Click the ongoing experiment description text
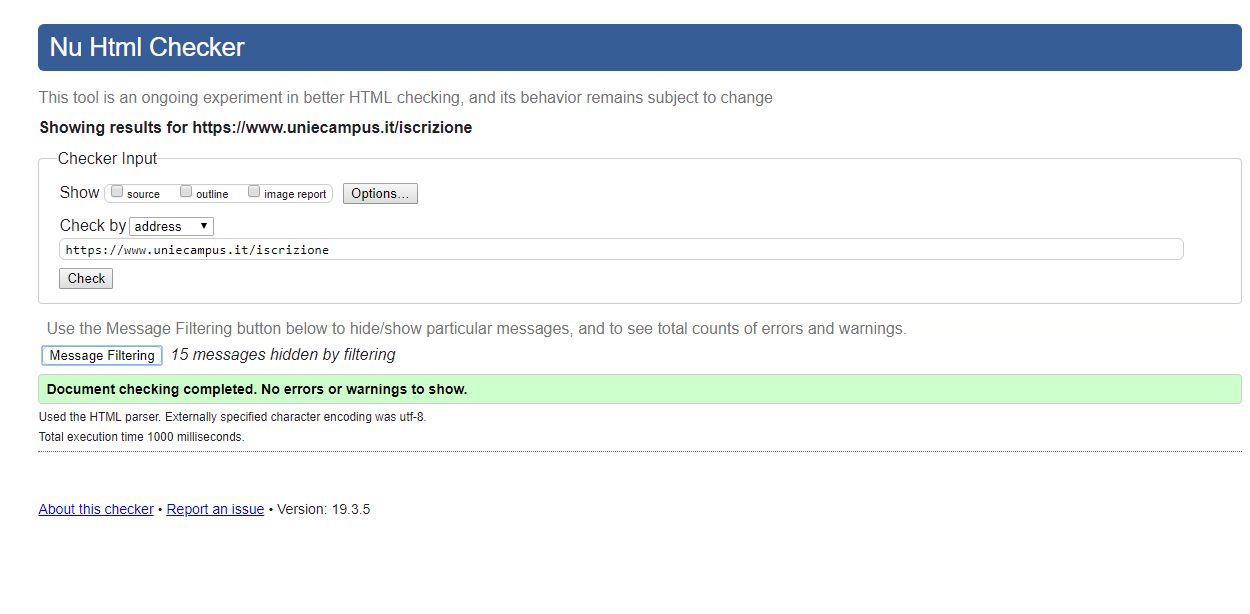This screenshot has height=614, width=1250. click(406, 98)
